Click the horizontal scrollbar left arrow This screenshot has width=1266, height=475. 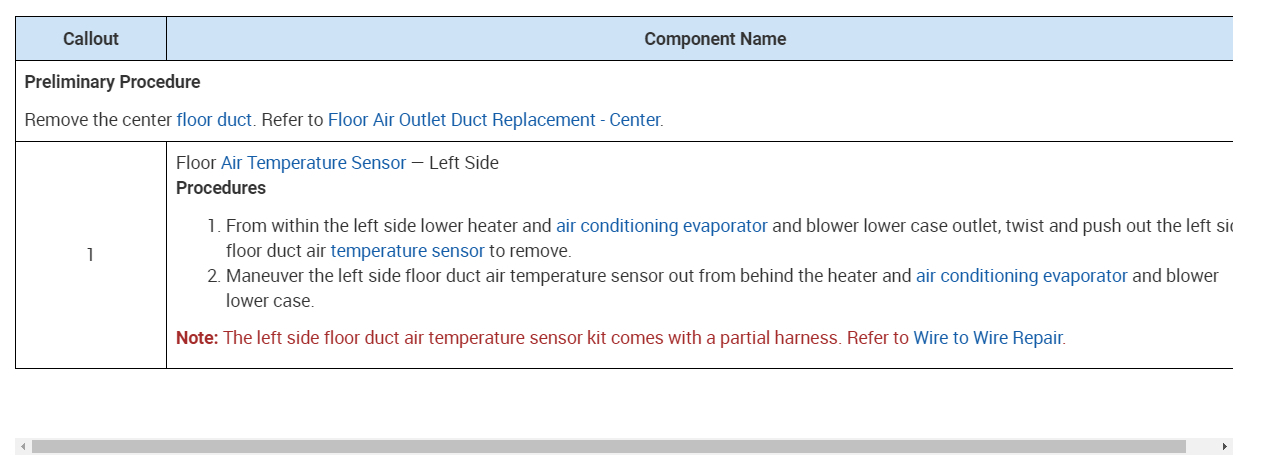pyautogui.click(x=23, y=446)
